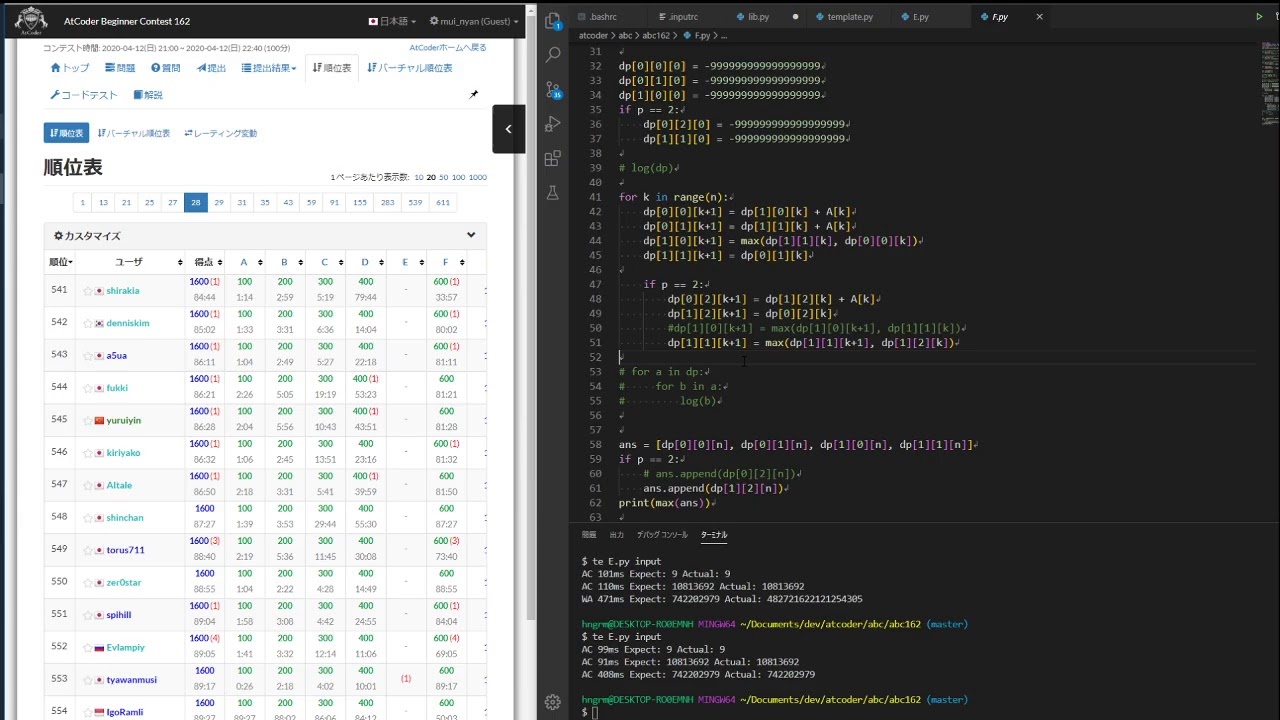The image size is (1280, 720).
Task: Close the F.py editor tab
Action: (x=1040, y=17)
